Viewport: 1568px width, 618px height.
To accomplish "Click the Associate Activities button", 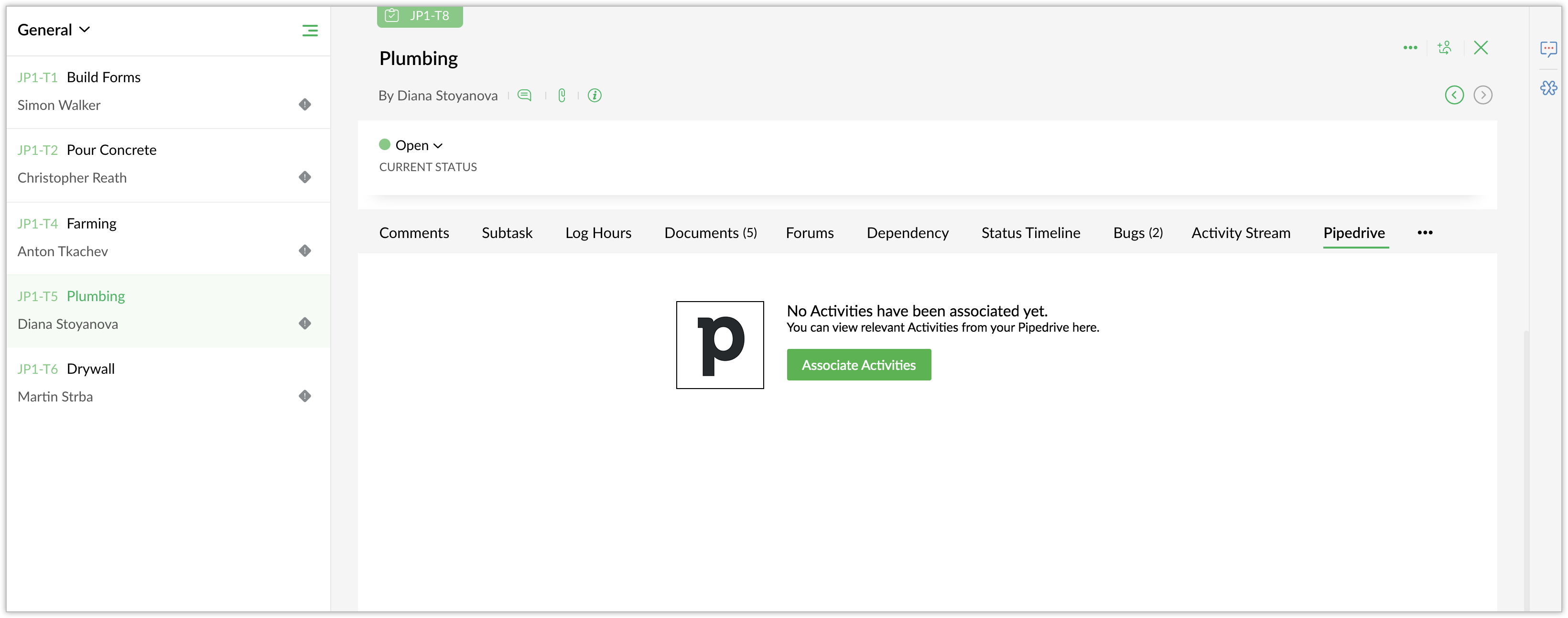I will pyautogui.click(x=858, y=365).
